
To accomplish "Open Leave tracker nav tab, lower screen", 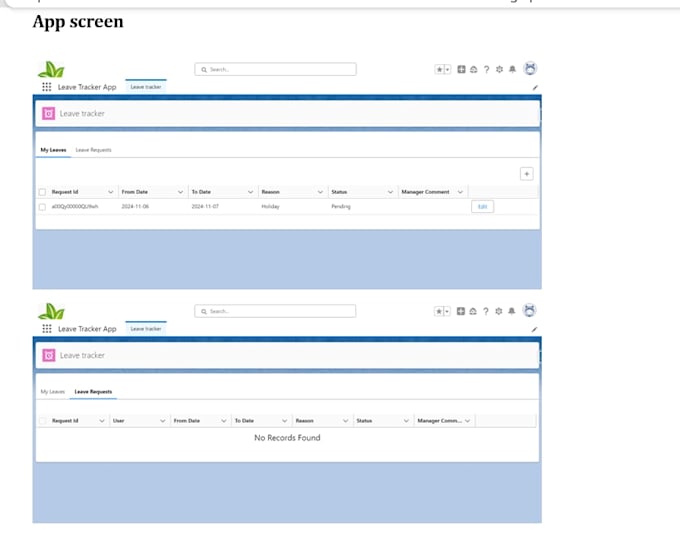I will [x=146, y=329].
